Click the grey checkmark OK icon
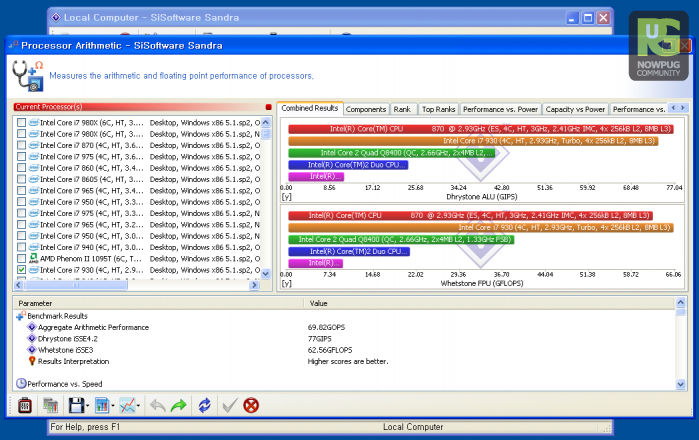 point(230,405)
